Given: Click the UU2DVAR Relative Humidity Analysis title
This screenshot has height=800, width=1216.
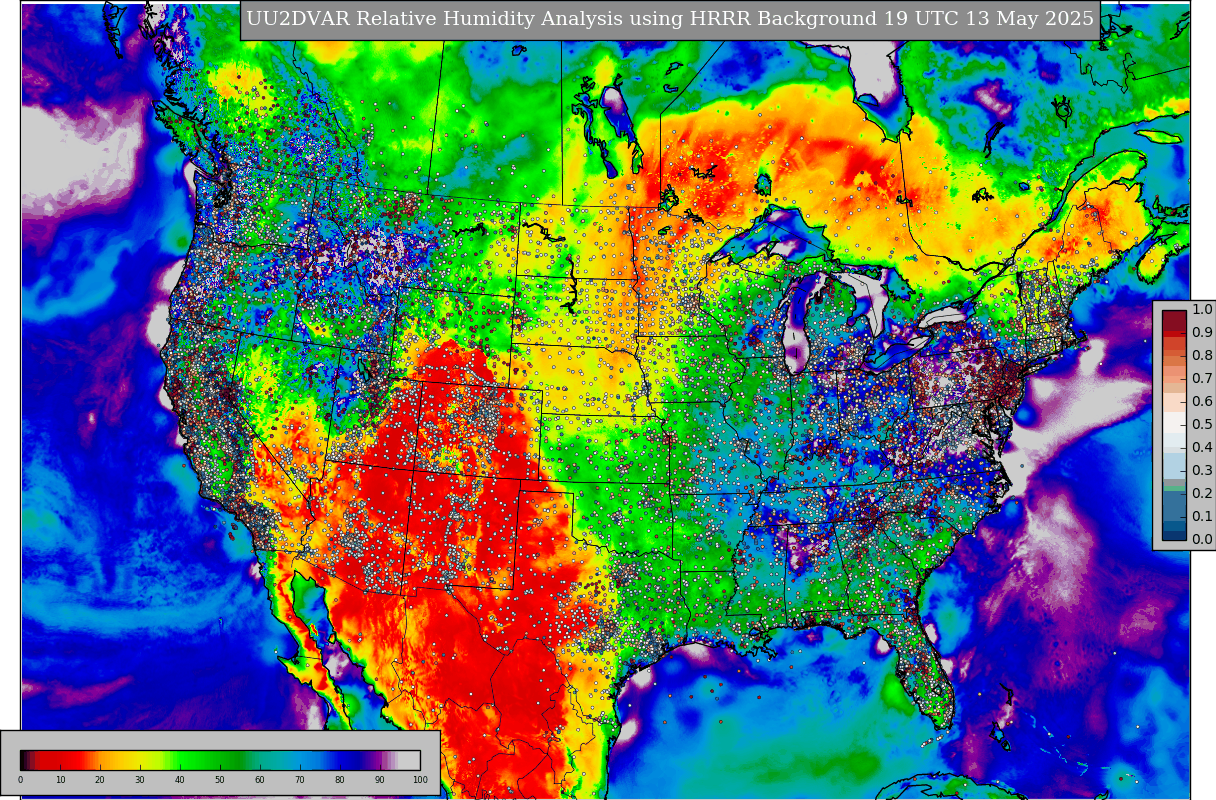Looking at the screenshot, I should (x=670, y=20).
